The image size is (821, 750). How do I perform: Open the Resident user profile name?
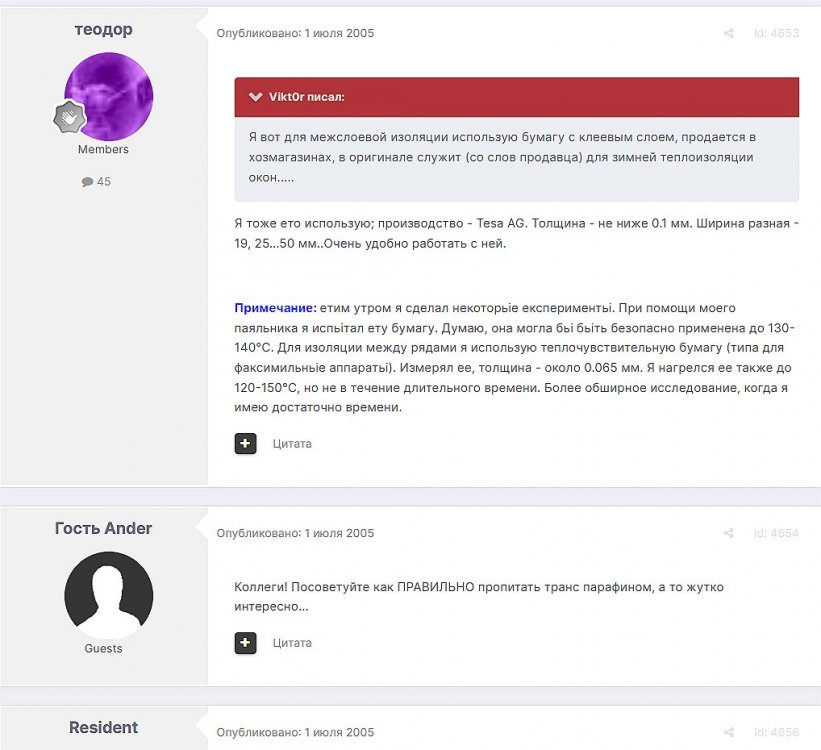[103, 727]
